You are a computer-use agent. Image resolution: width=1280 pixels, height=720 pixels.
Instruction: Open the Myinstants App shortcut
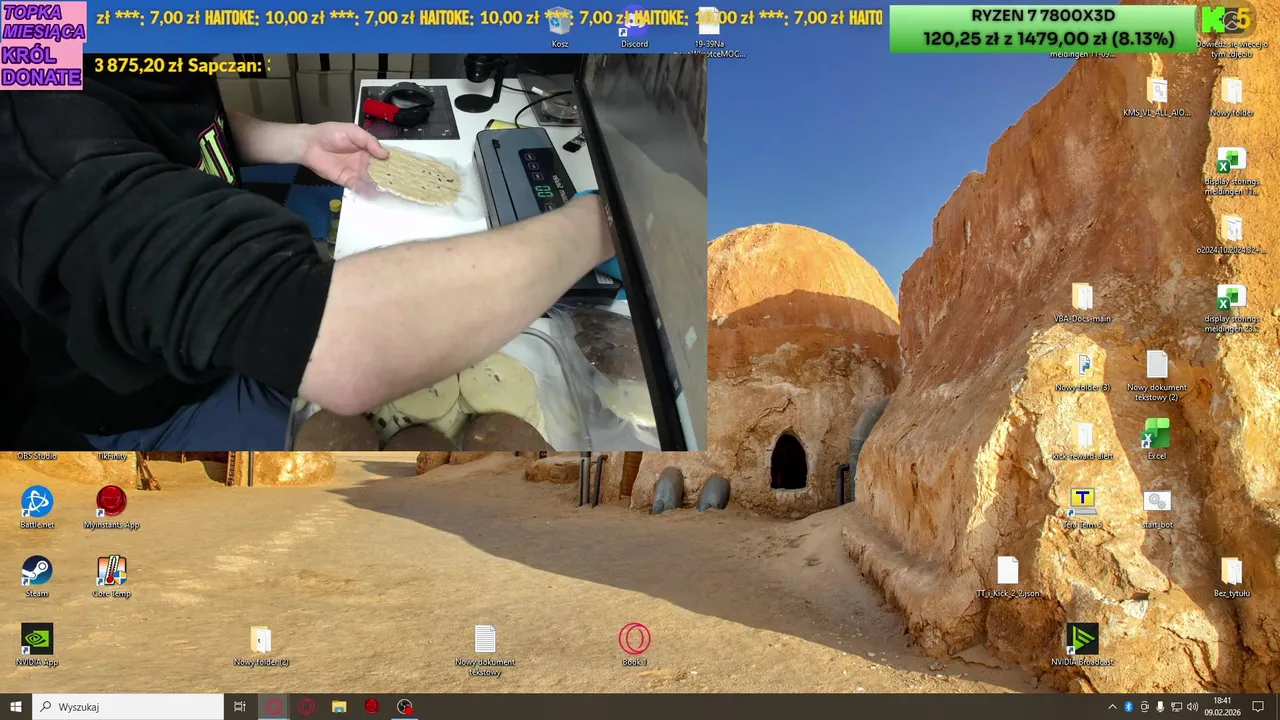tap(111, 508)
